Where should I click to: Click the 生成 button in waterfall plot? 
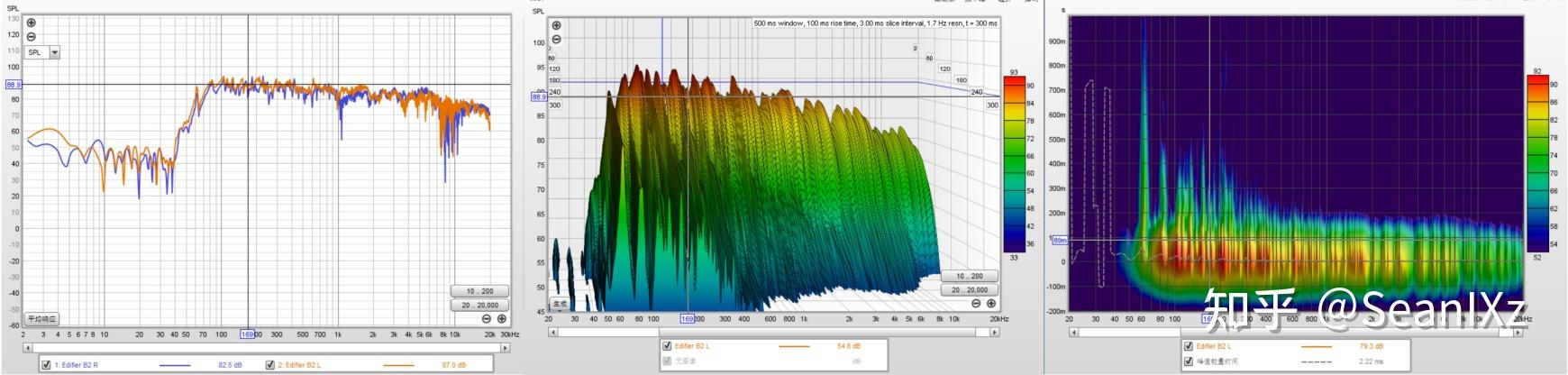point(560,304)
